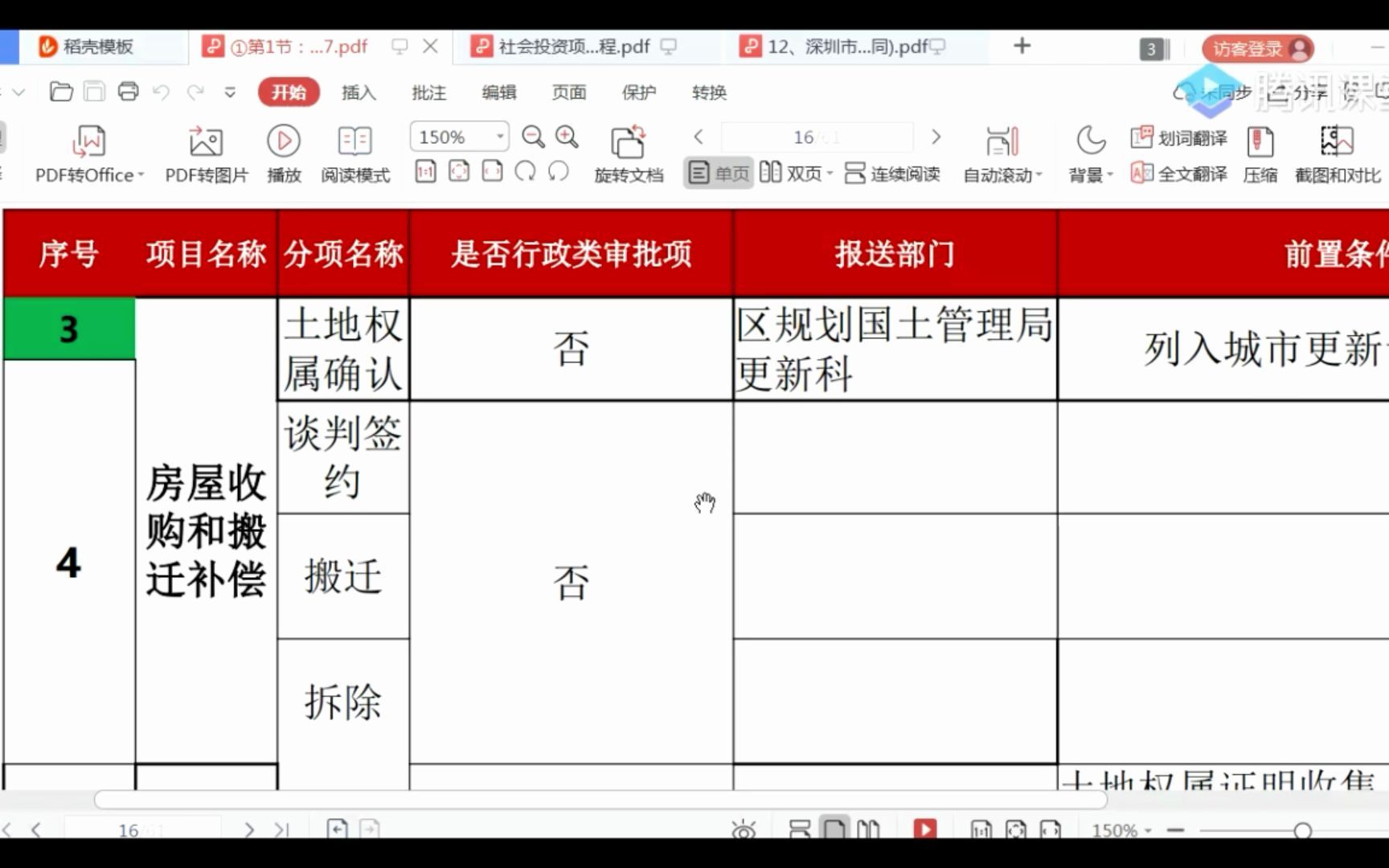Viewport: 1389px width, 868px height.
Task: Decrease zoom with status bar minus
Action: click(x=1176, y=830)
